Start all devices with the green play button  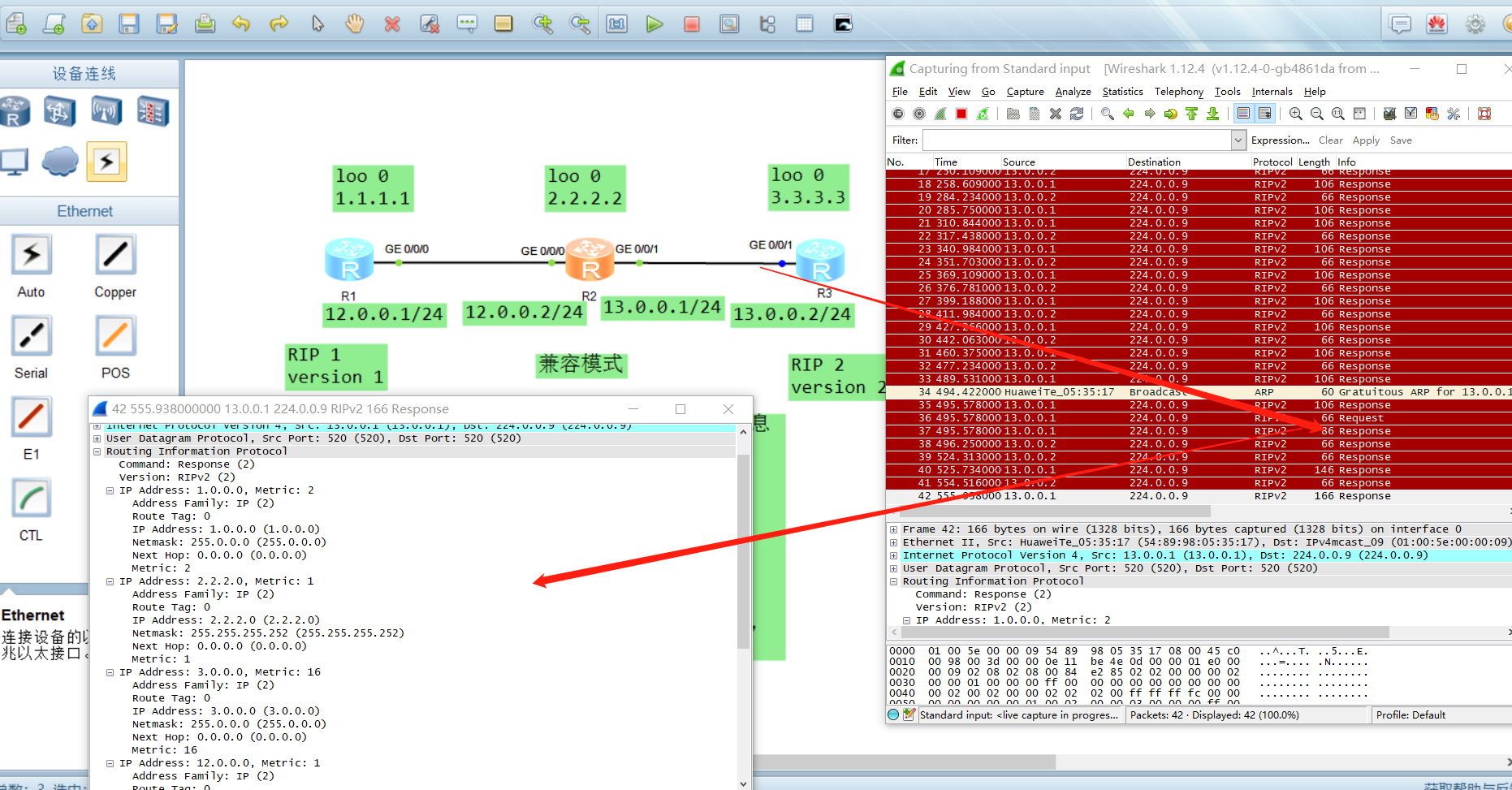point(654,24)
